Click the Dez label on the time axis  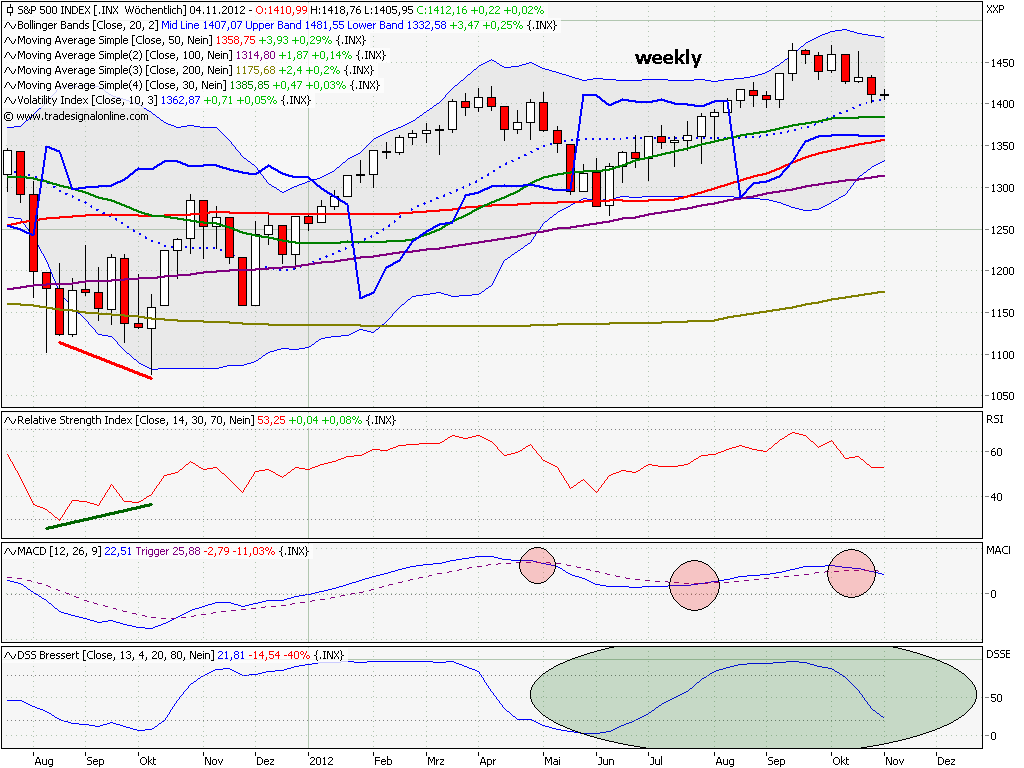click(945, 760)
